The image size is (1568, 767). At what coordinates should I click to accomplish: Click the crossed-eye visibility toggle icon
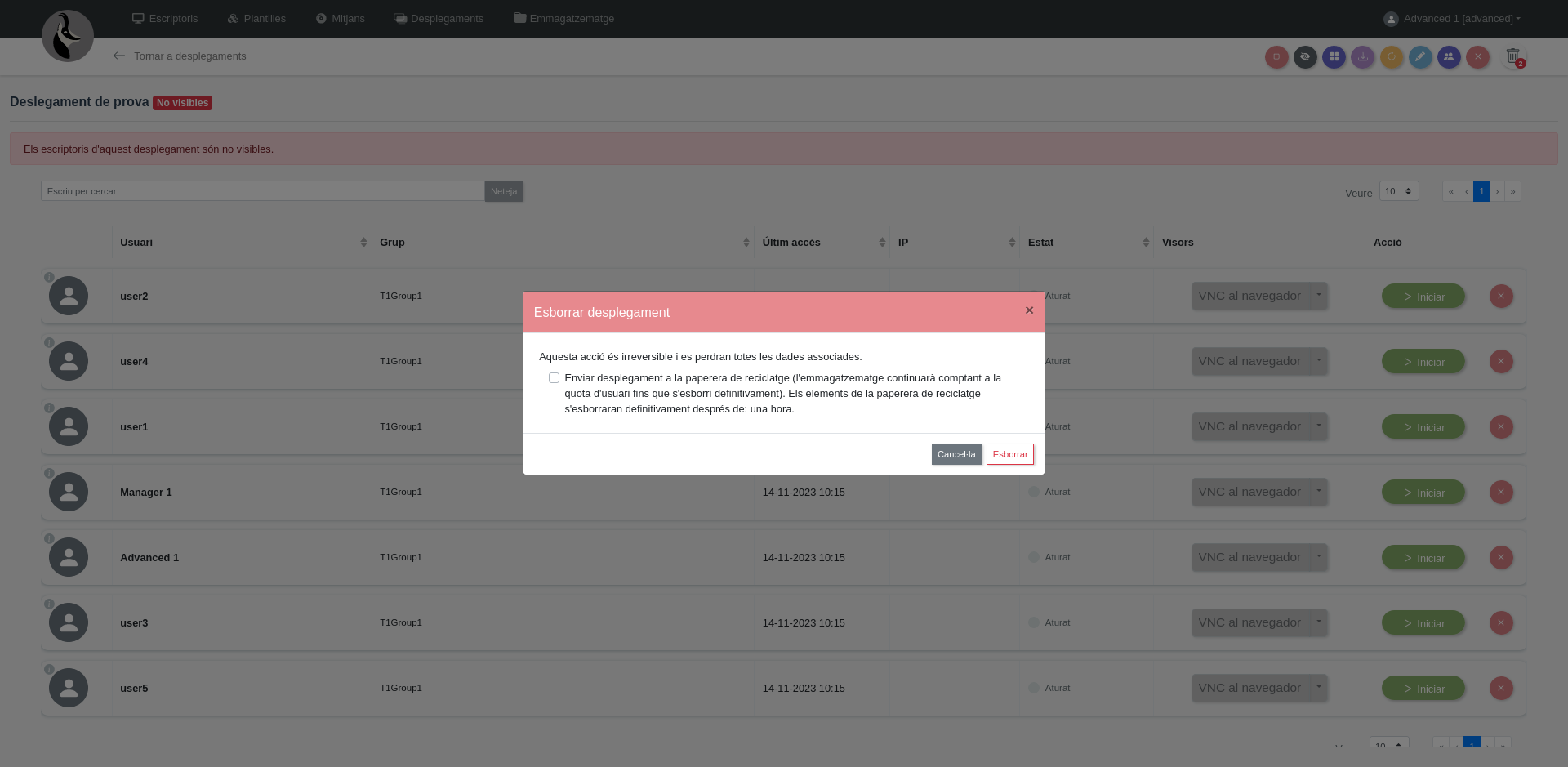click(x=1305, y=57)
